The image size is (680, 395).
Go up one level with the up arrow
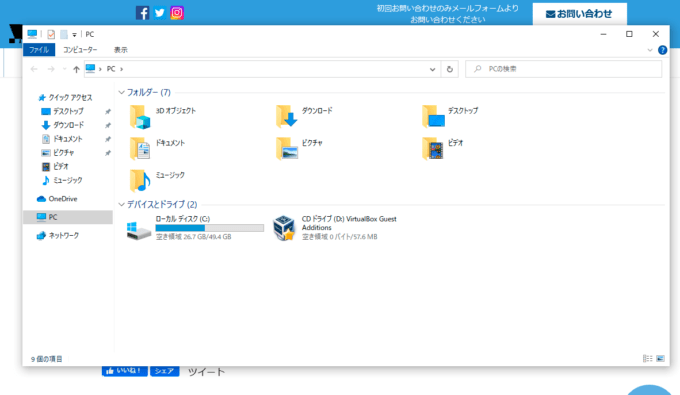coord(76,69)
